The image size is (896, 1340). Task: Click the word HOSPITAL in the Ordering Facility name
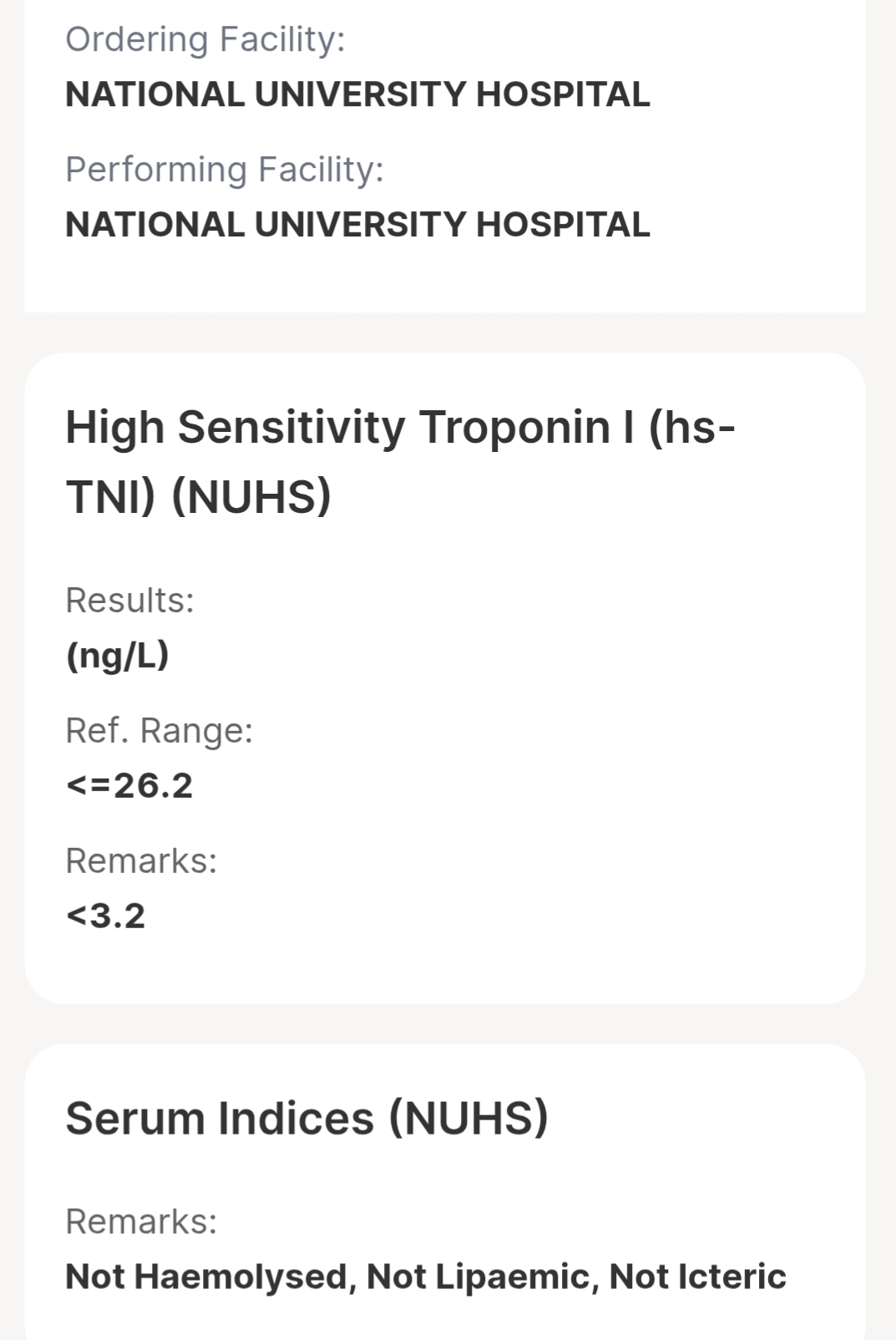pyautogui.click(x=563, y=94)
